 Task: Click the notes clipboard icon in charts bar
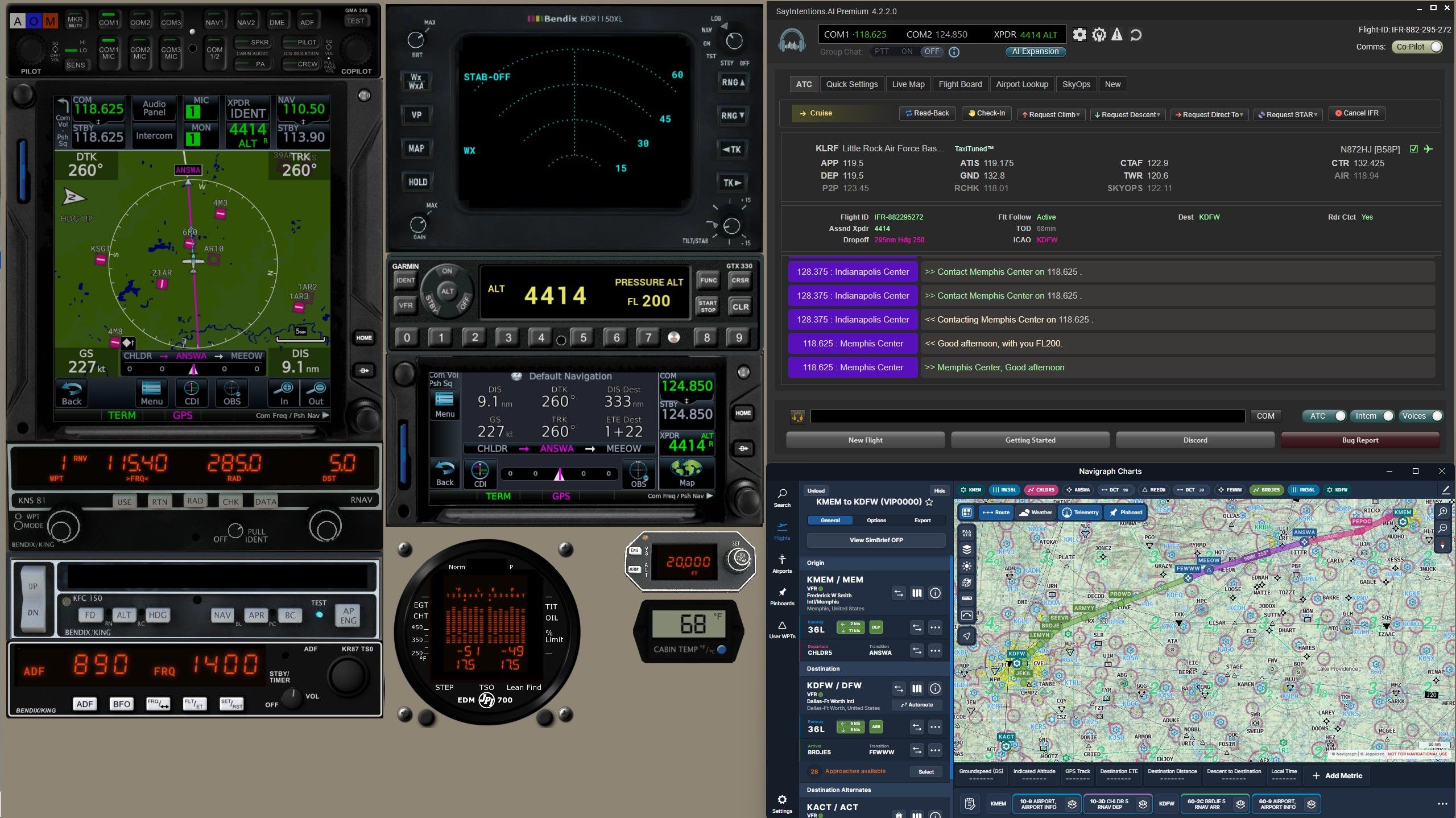click(x=970, y=804)
